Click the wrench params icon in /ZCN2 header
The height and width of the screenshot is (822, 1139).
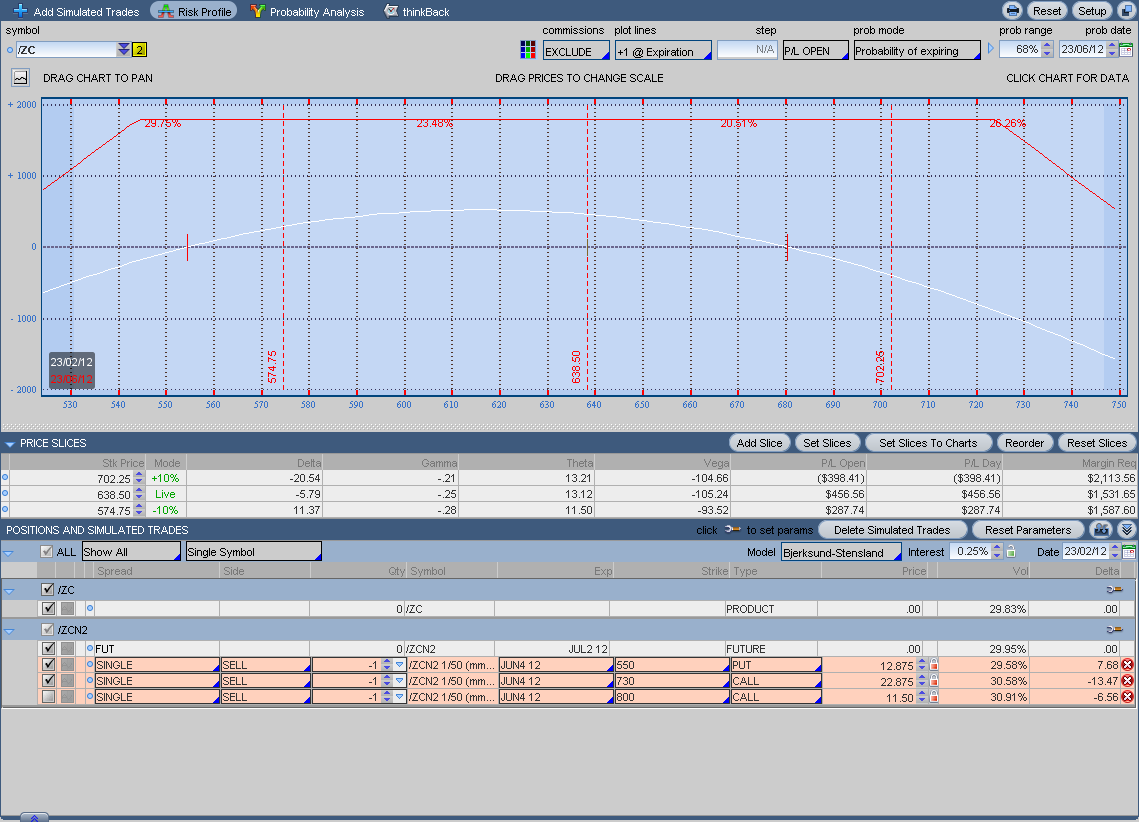[x=1115, y=630]
